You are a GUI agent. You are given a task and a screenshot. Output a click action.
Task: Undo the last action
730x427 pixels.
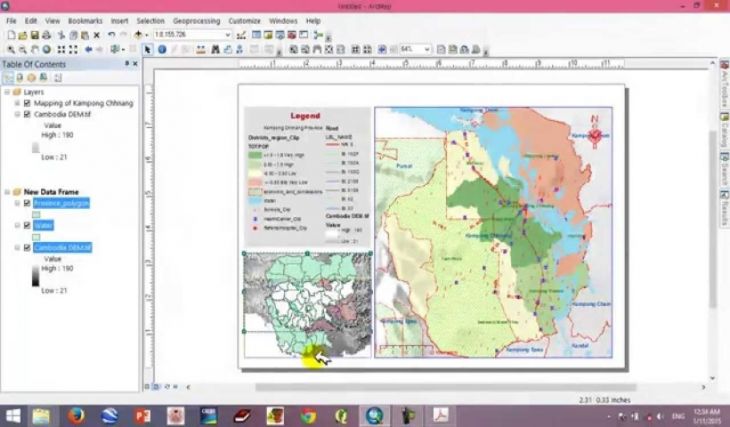[x=111, y=35]
